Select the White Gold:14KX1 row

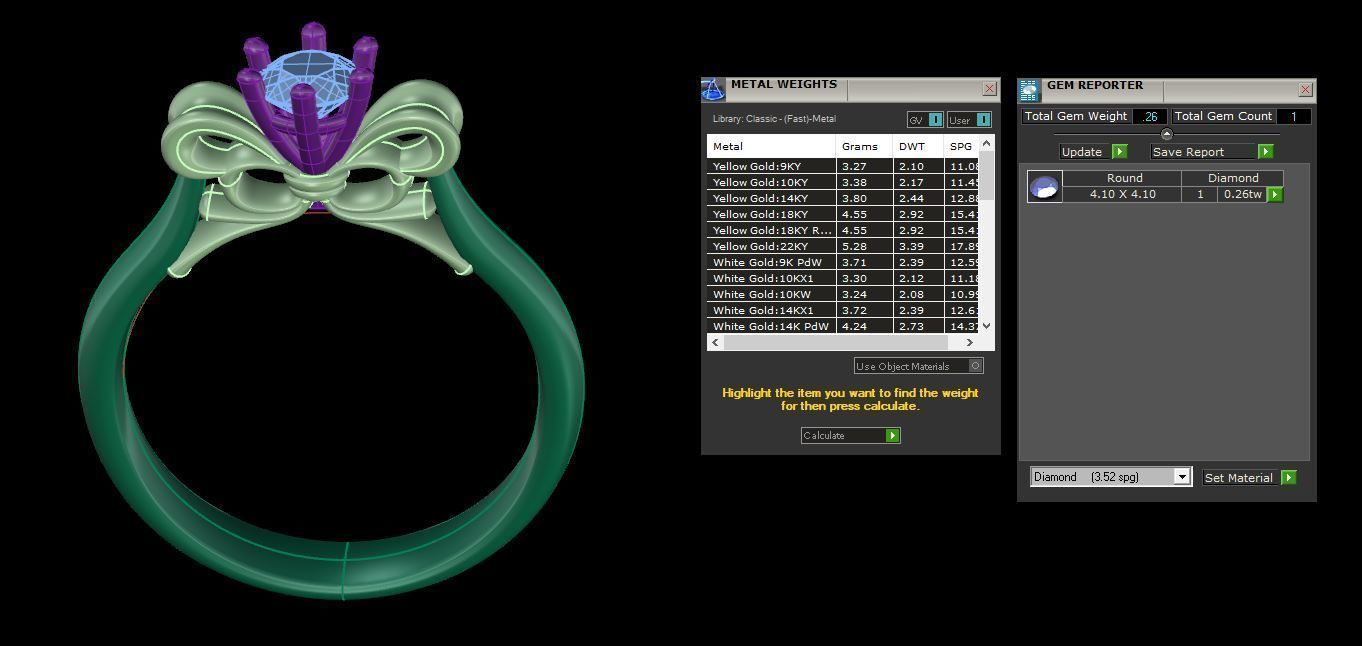pyautogui.click(x=843, y=310)
